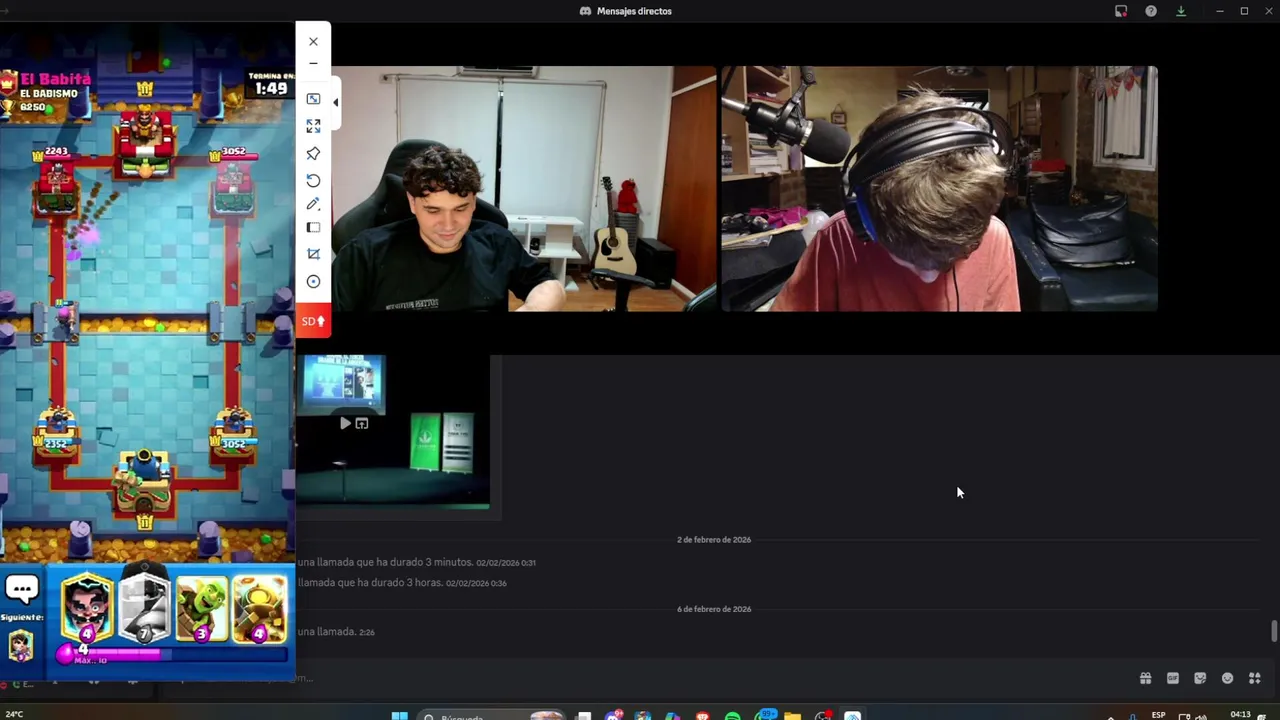Screen dimensions: 1280x720
Task: Open the sticker picker
Action: (x=1200, y=678)
